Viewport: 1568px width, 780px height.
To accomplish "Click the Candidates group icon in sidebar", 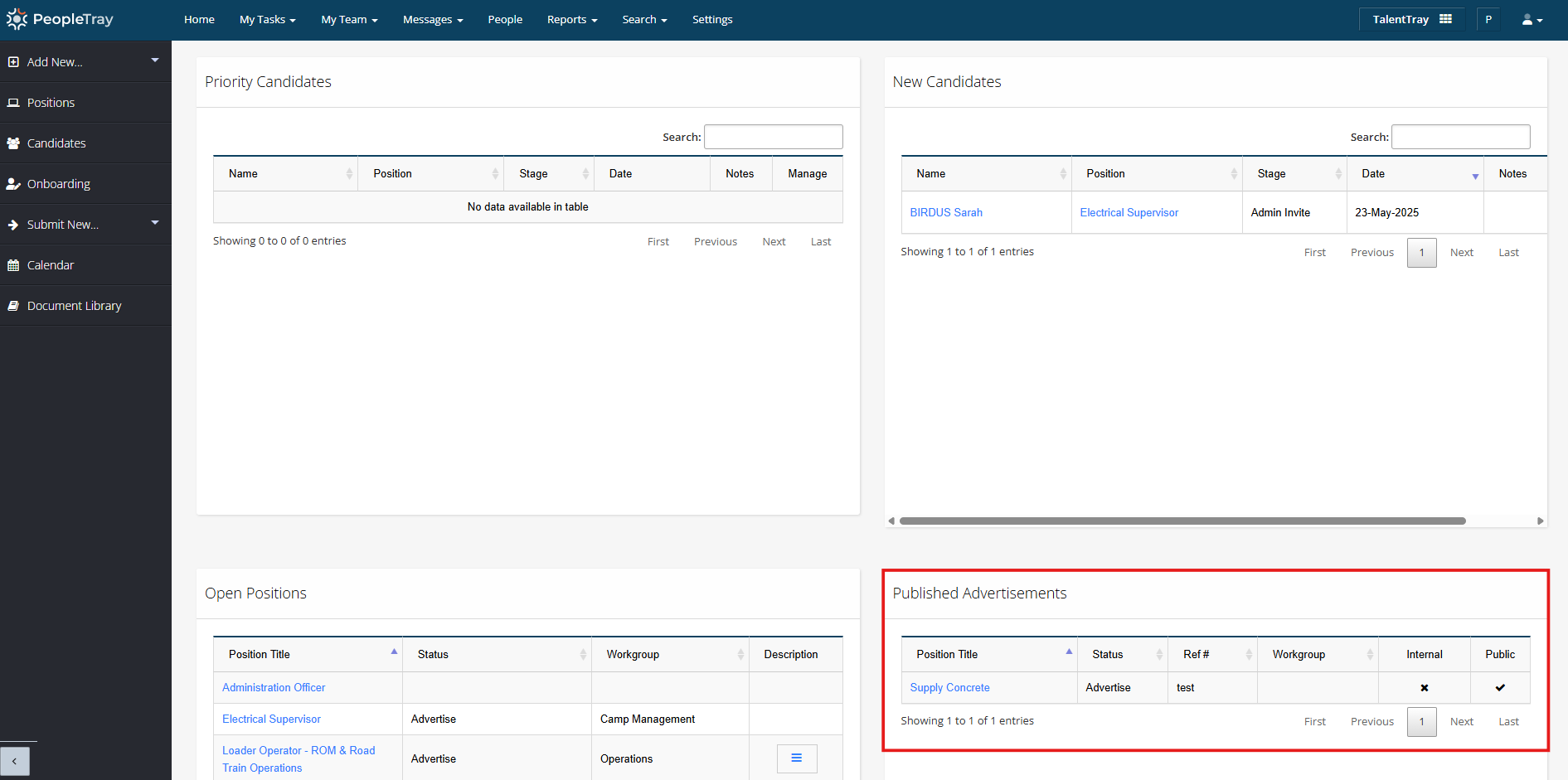I will pos(13,143).
